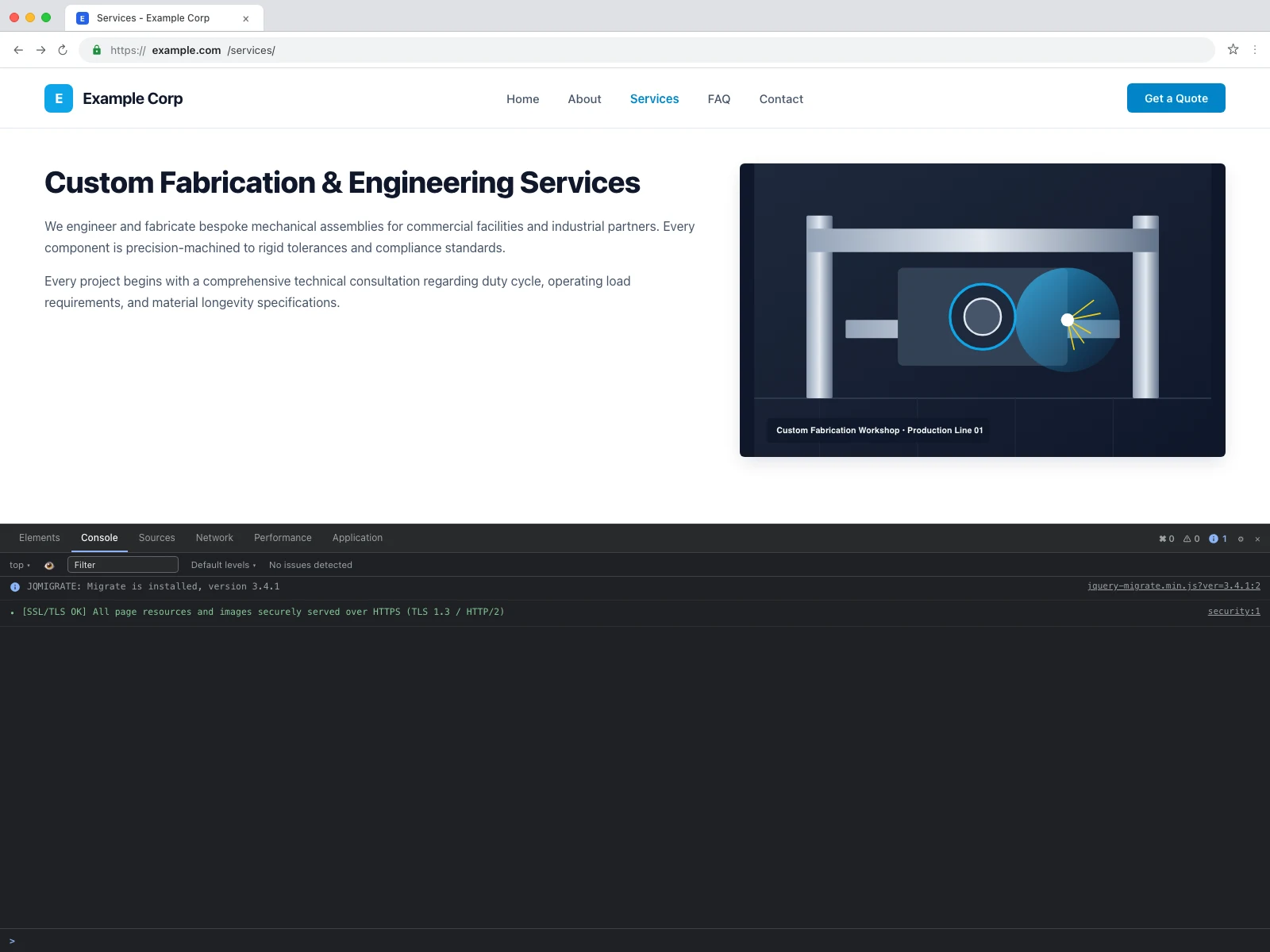The image size is (1270, 952).
Task: Close the DevTools panel
Action: 1257,539
